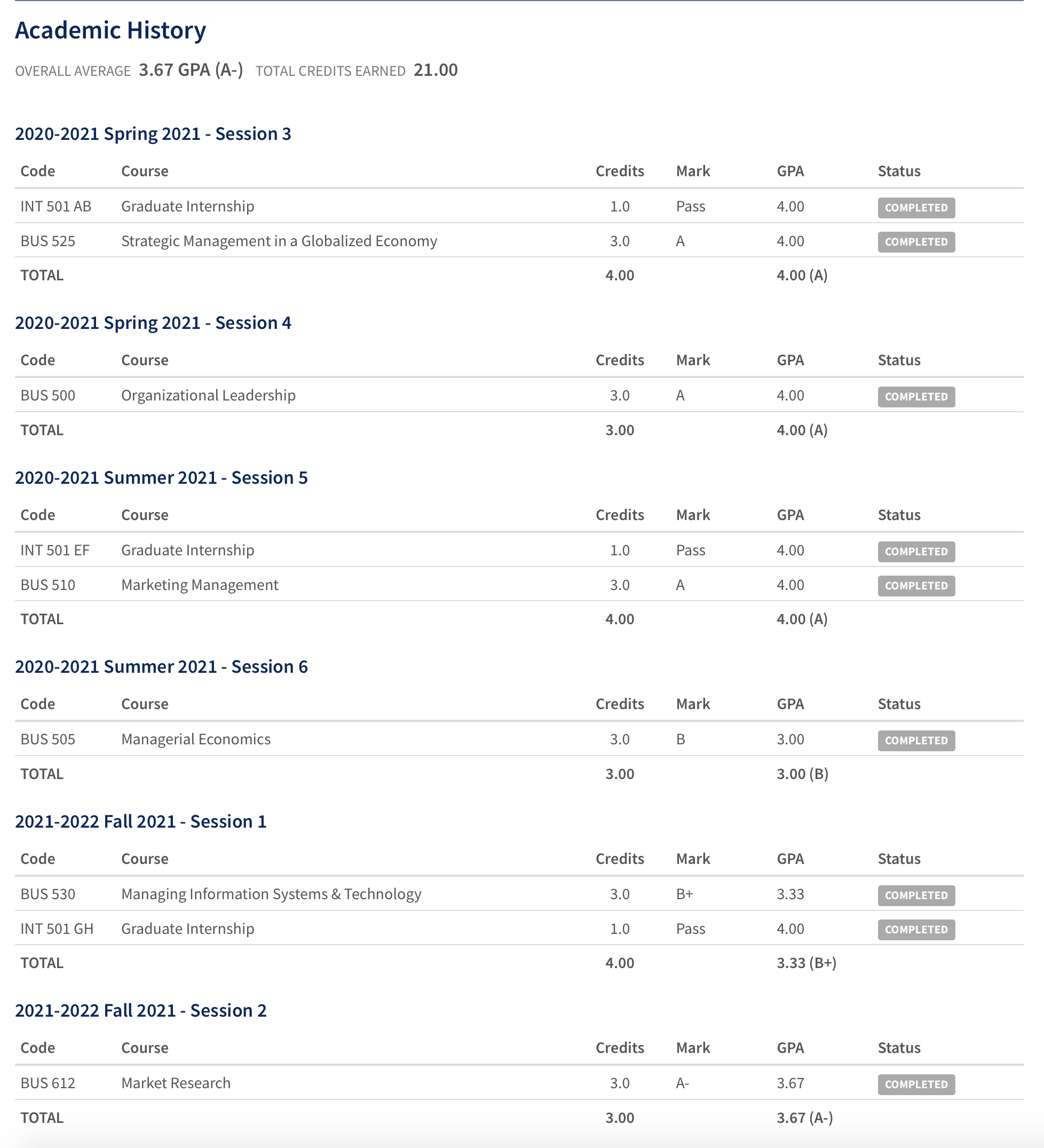The height and width of the screenshot is (1148, 1044).
Task: Select the Spring 2021 - Session 3 heading
Action: click(x=153, y=134)
